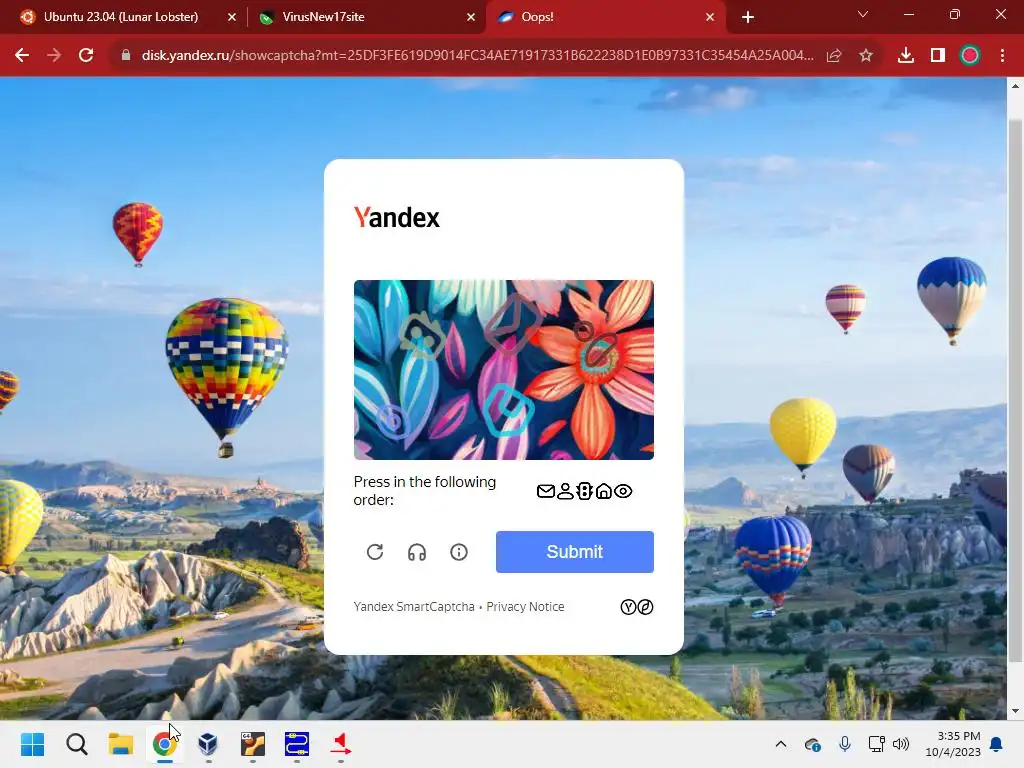Open Yandex SmartCaptcha link
1024x768 pixels.
click(414, 607)
